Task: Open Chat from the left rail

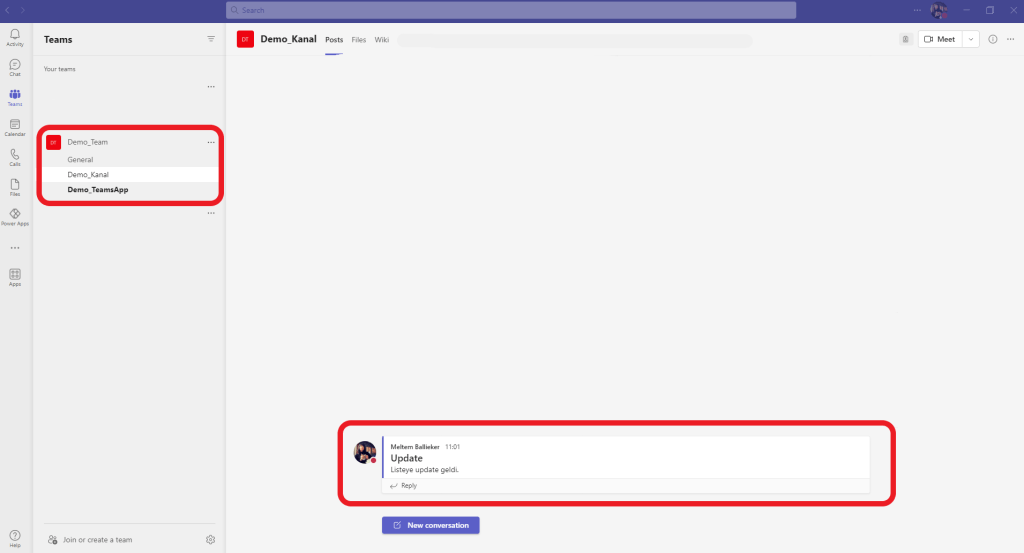Action: [15, 67]
